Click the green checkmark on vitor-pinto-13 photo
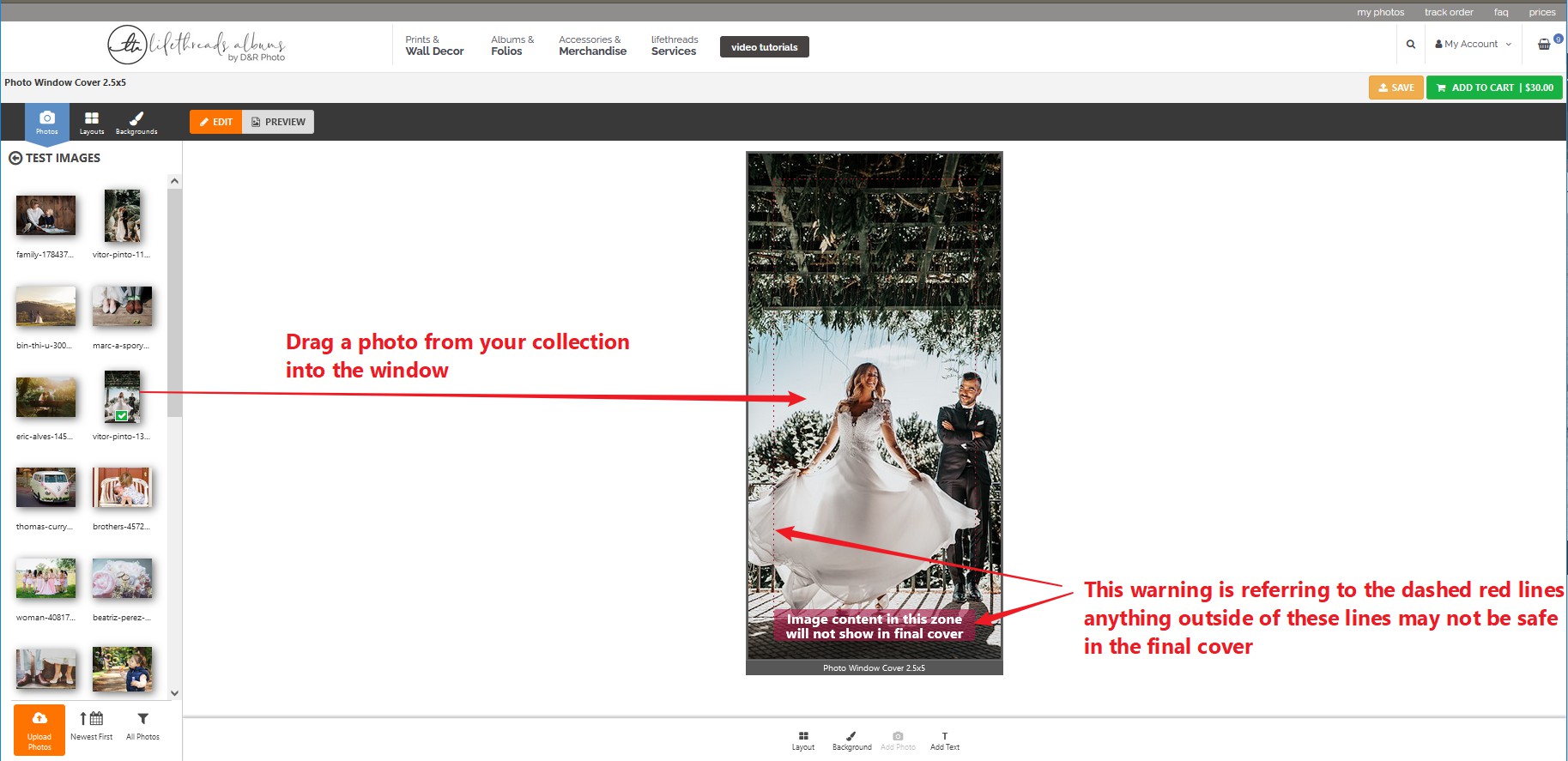Viewport: 1568px width, 761px height. click(x=122, y=415)
